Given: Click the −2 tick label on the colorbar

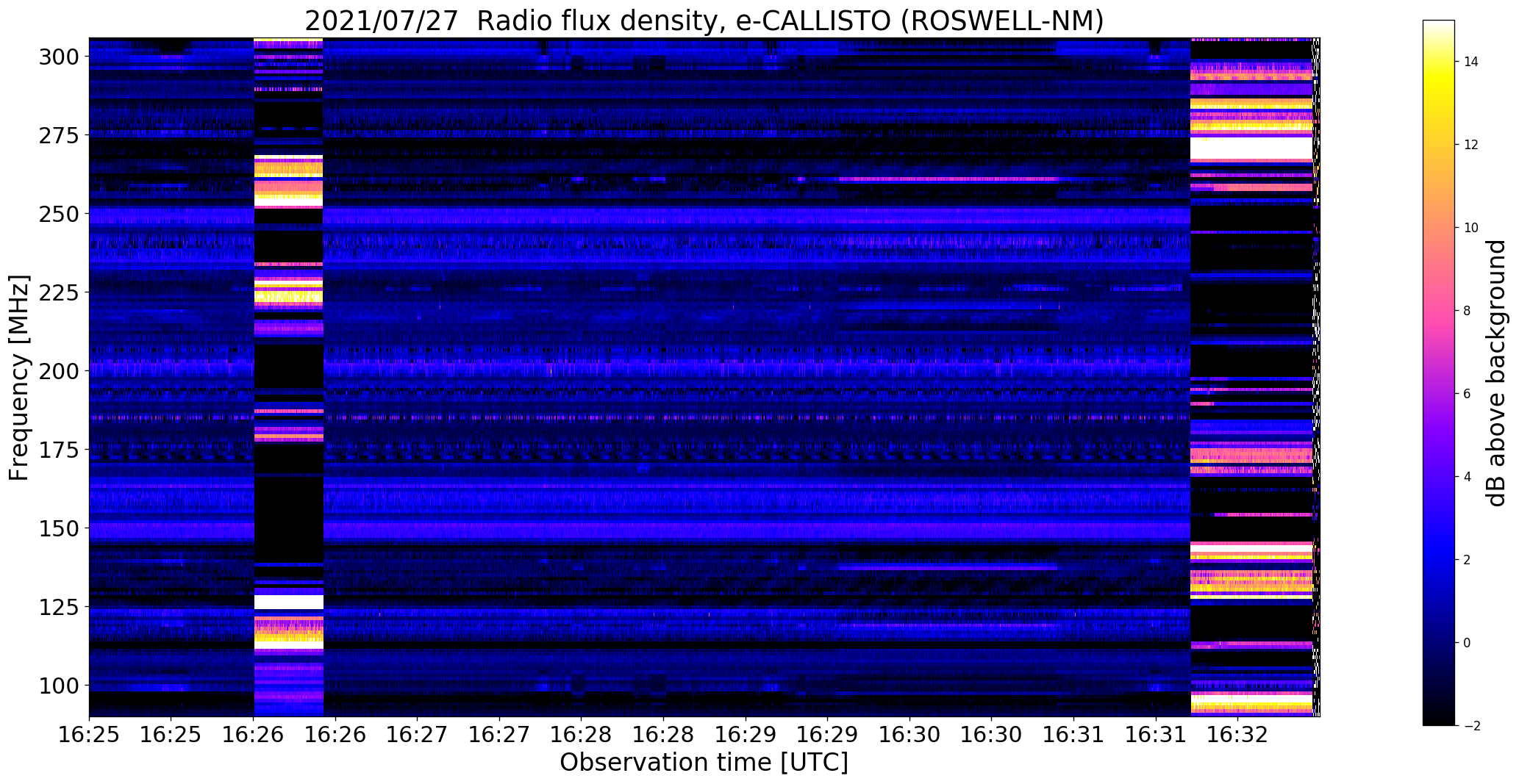Looking at the screenshot, I should point(1471,726).
